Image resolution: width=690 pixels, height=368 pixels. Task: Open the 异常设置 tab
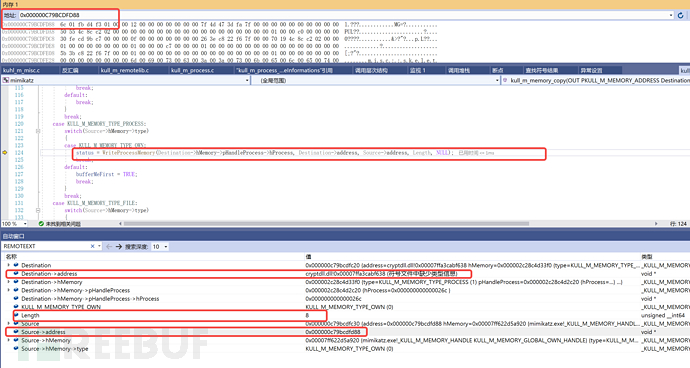(x=591, y=70)
